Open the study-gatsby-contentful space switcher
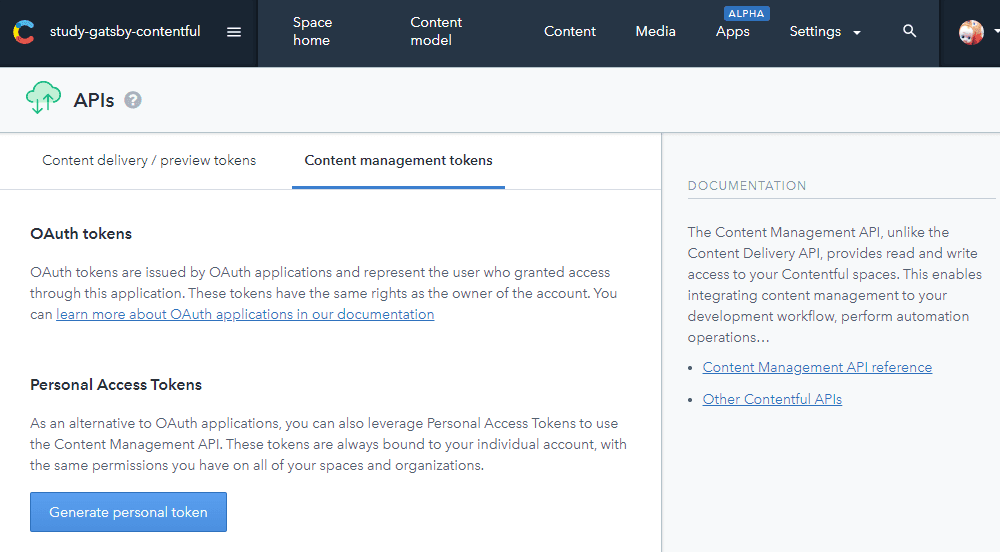Screen dimensions: 1000x552 pos(125,32)
